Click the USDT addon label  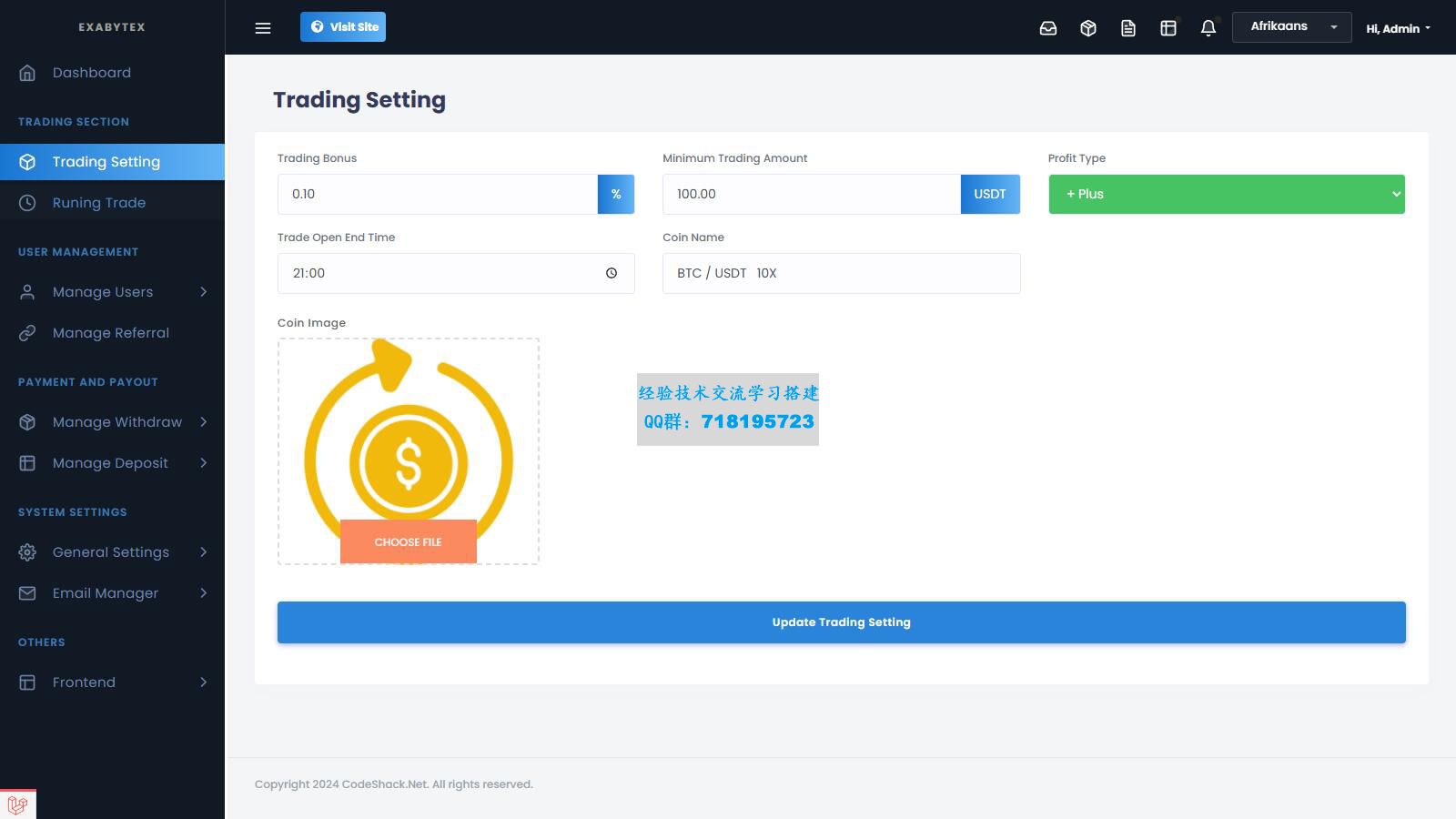990,194
